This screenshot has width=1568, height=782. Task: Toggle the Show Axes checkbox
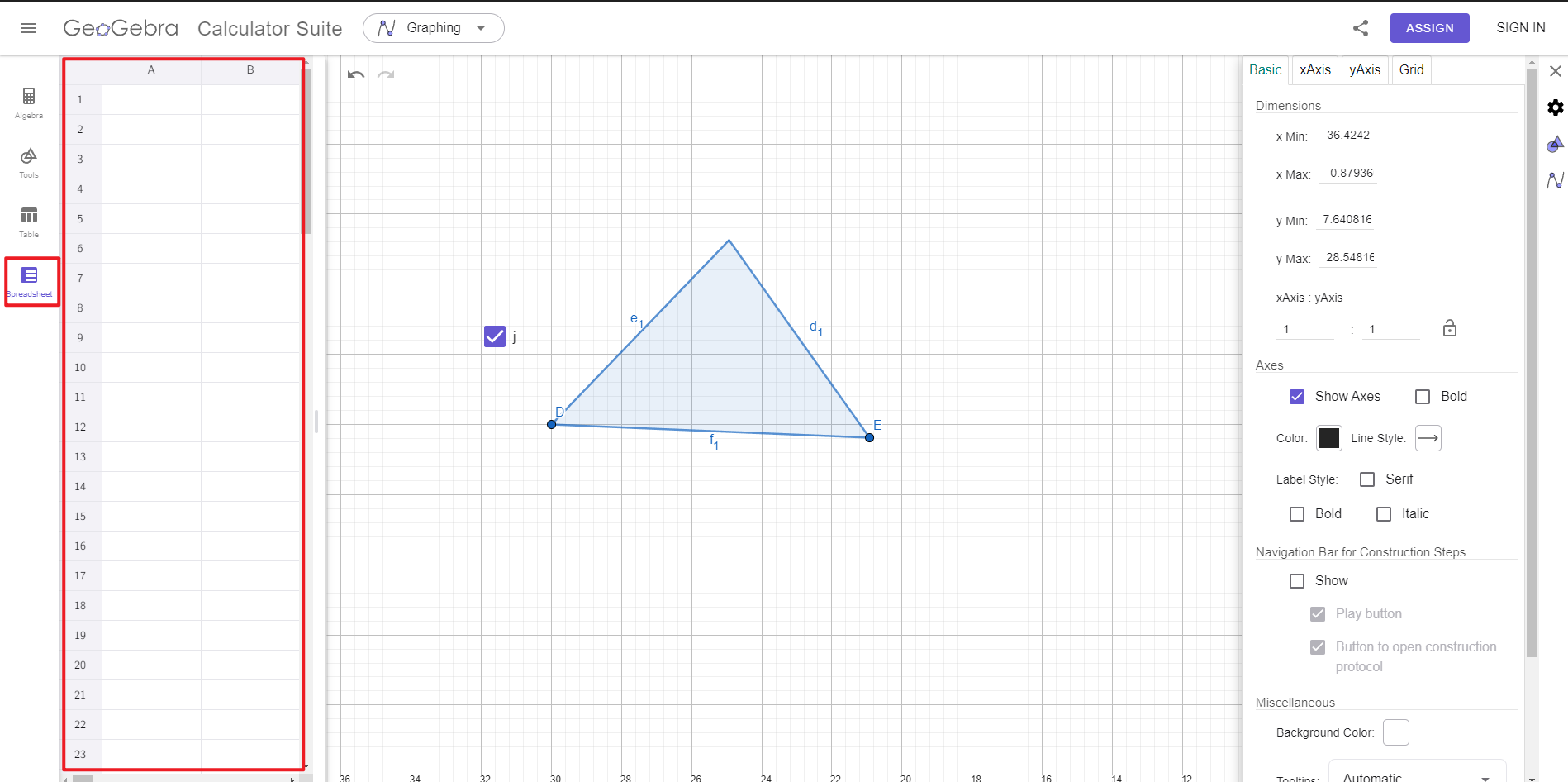coord(1297,397)
